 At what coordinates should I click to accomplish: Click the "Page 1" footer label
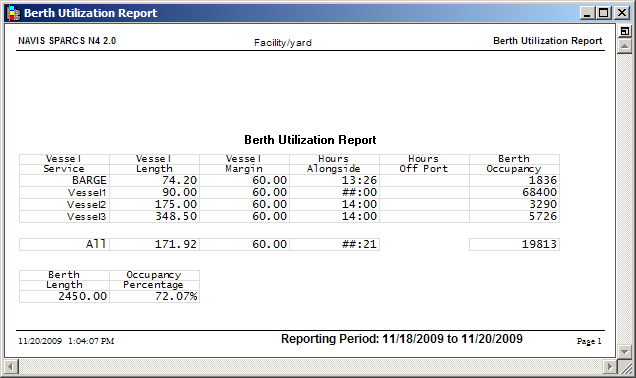tap(589, 341)
